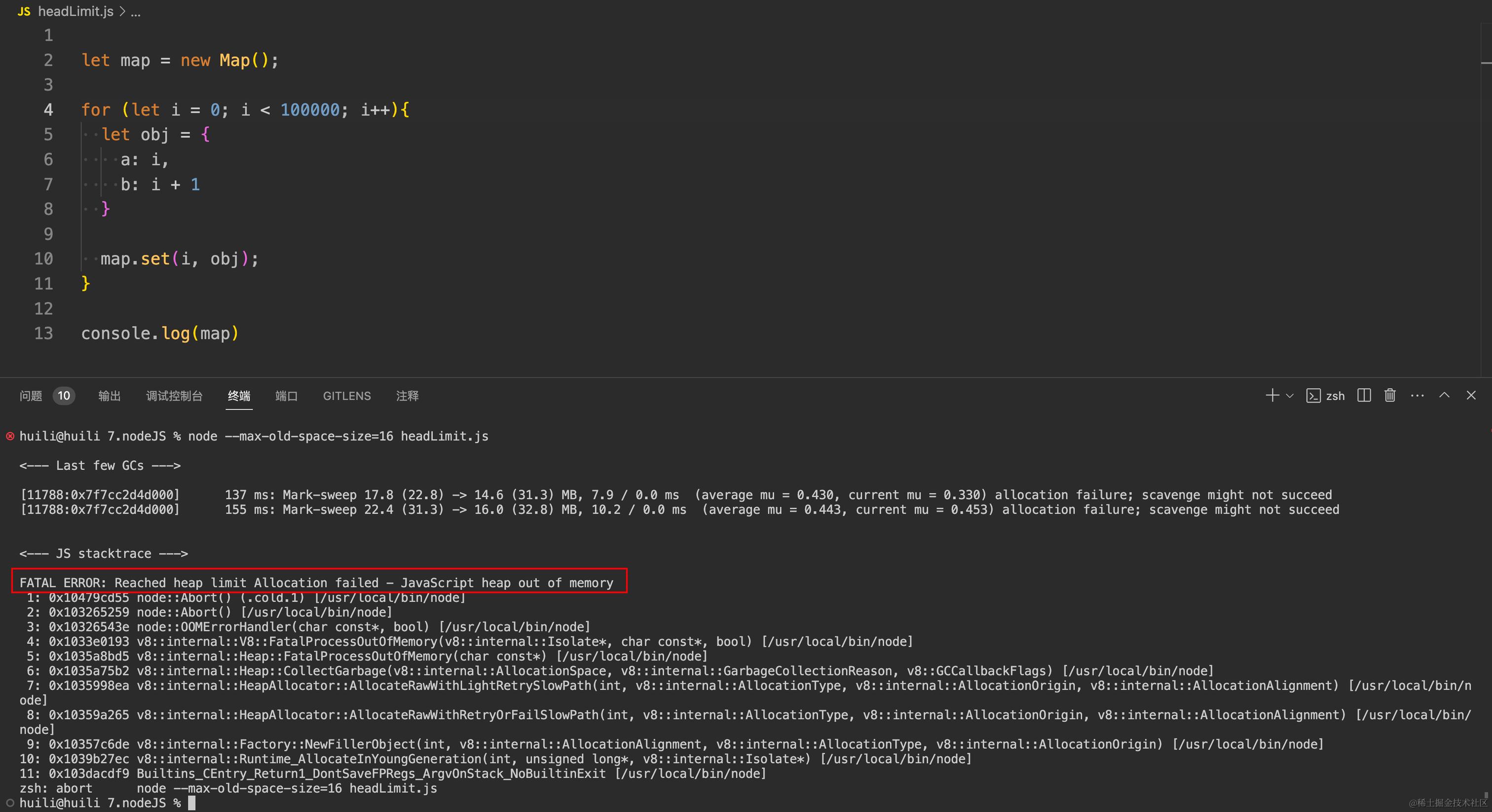
Task: Close the bottom panel
Action: point(1471,396)
